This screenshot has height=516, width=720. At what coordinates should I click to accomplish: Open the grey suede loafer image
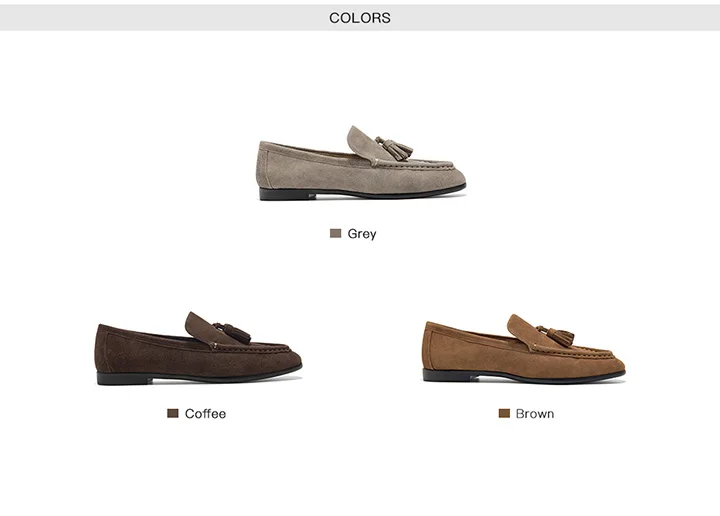(362, 163)
